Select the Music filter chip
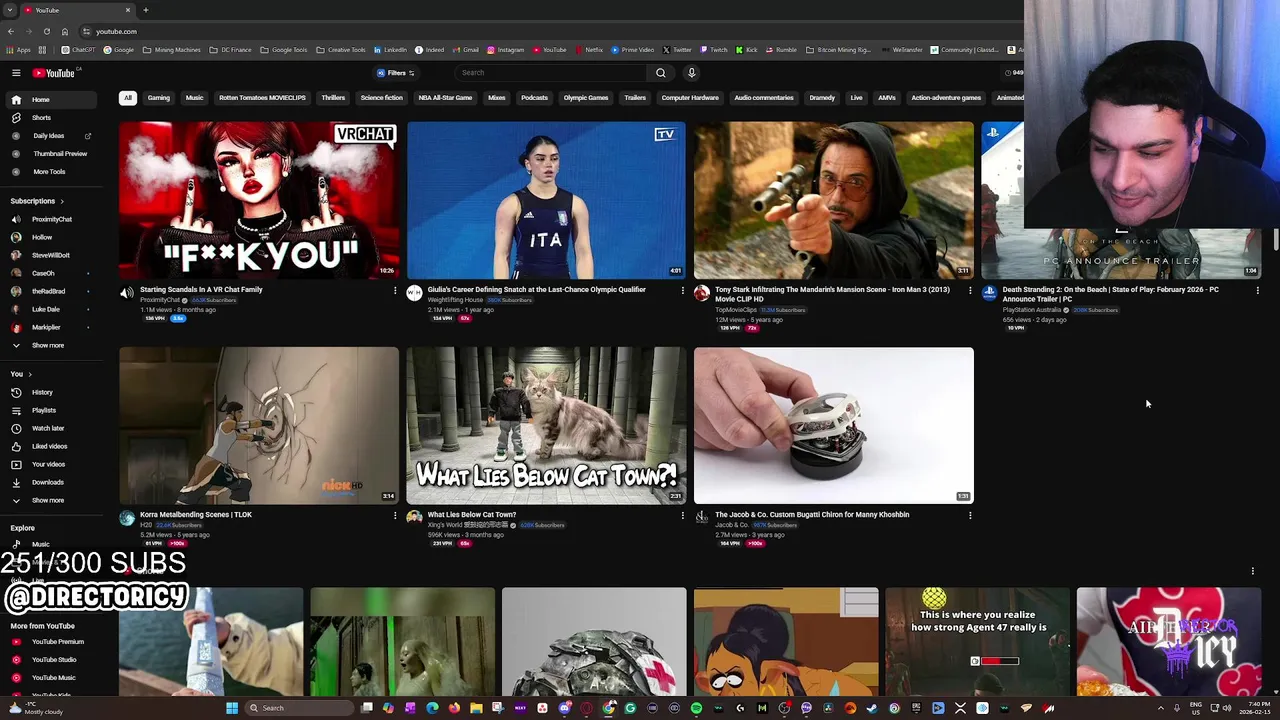This screenshot has width=1280, height=720. click(194, 98)
